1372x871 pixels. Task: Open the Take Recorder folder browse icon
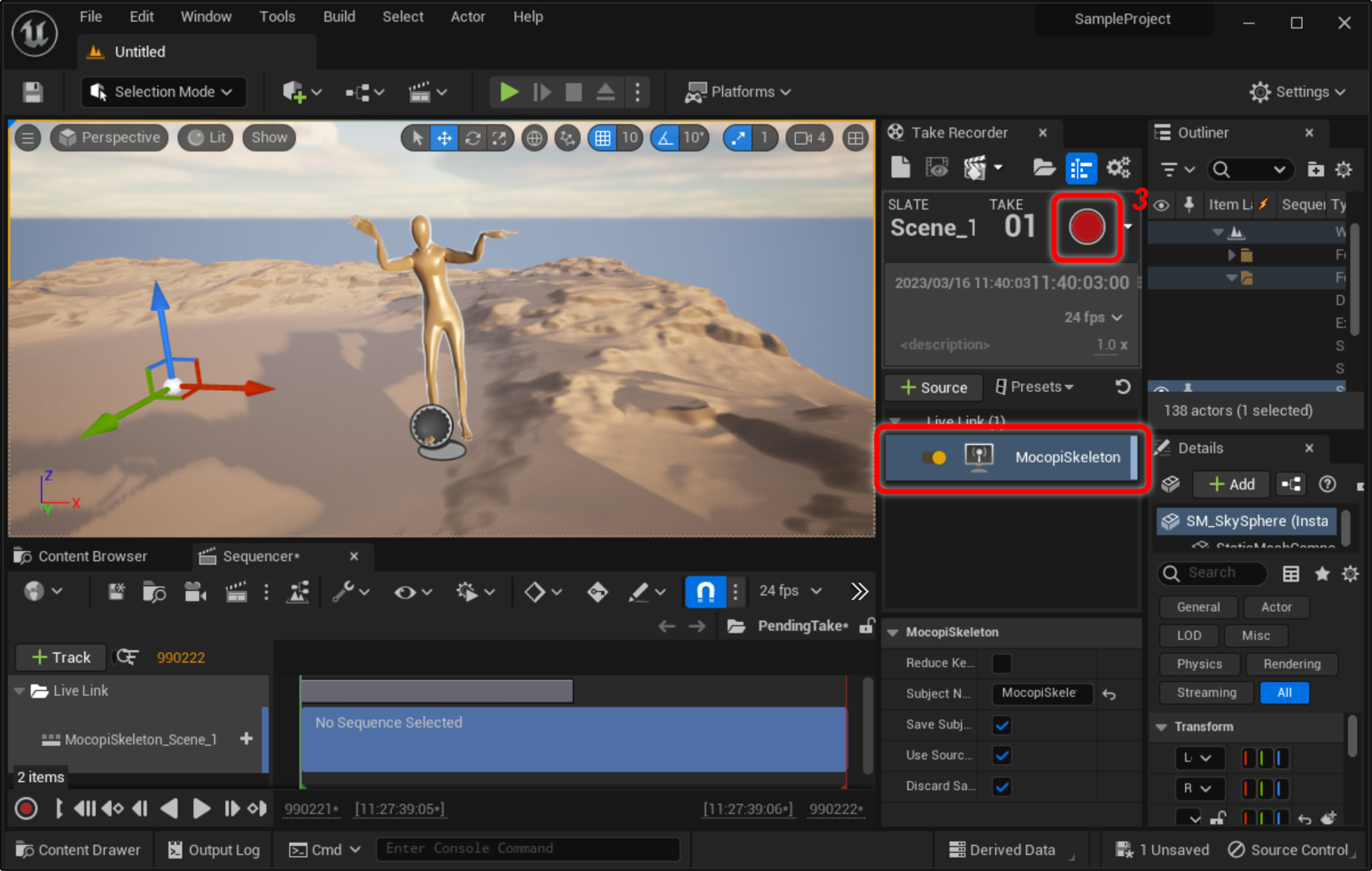(1044, 168)
